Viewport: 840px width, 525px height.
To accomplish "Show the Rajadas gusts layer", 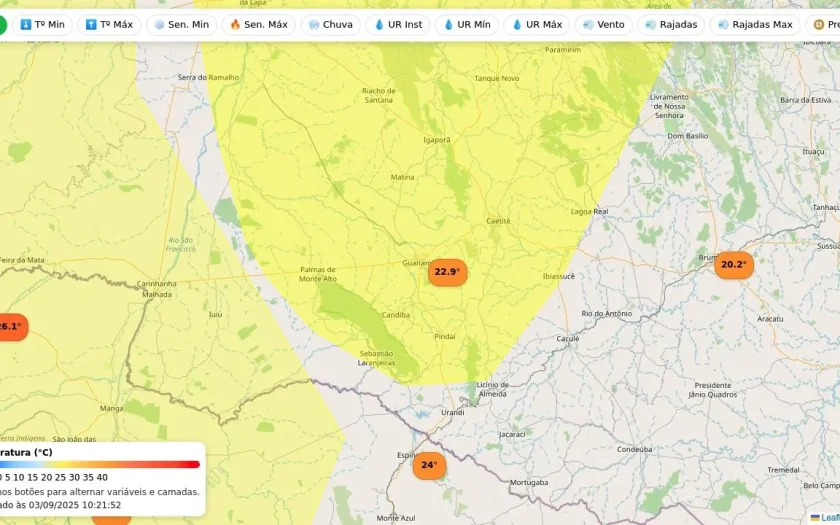I will [671, 25].
